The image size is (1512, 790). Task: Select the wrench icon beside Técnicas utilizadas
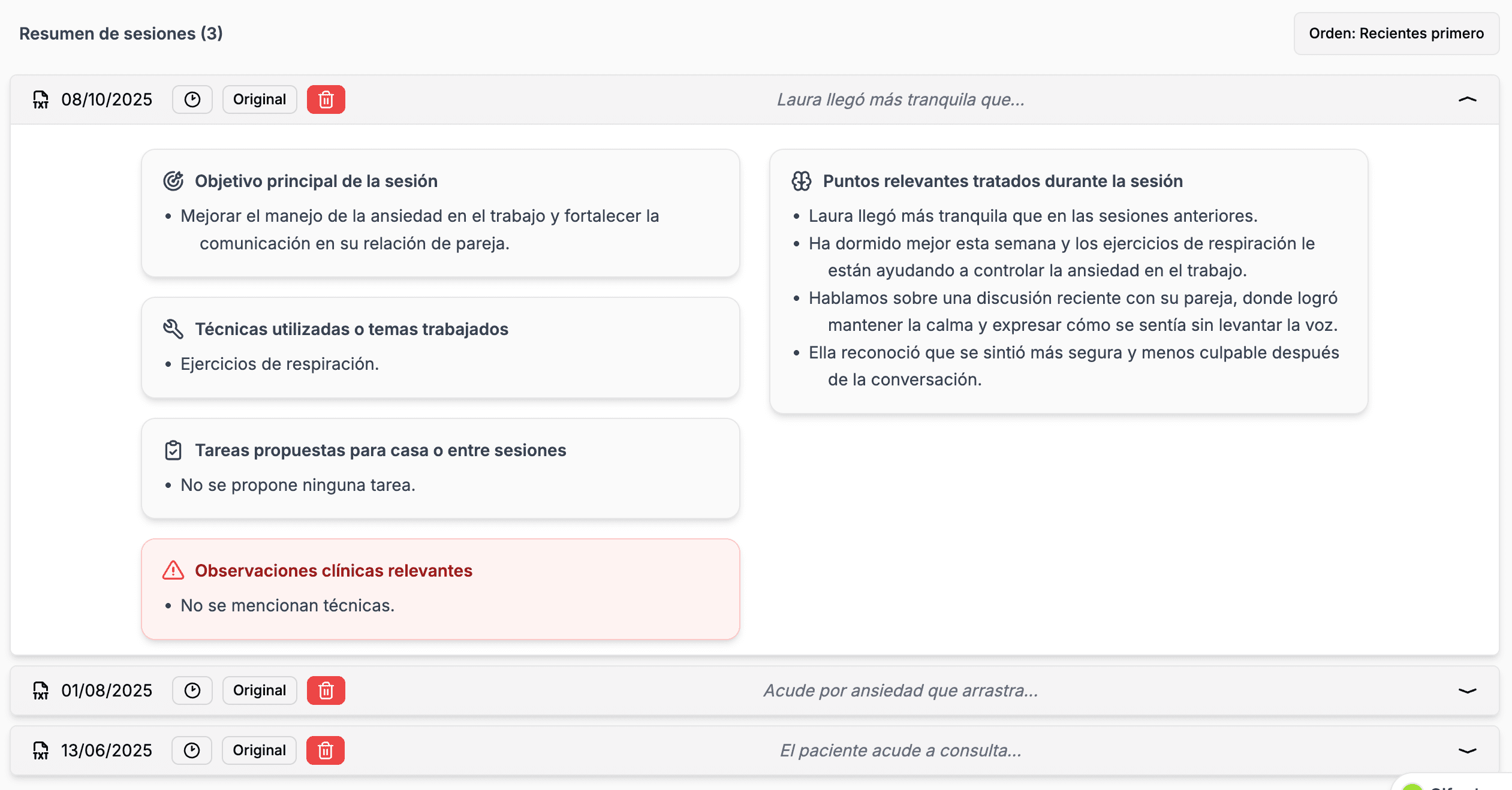coord(173,327)
